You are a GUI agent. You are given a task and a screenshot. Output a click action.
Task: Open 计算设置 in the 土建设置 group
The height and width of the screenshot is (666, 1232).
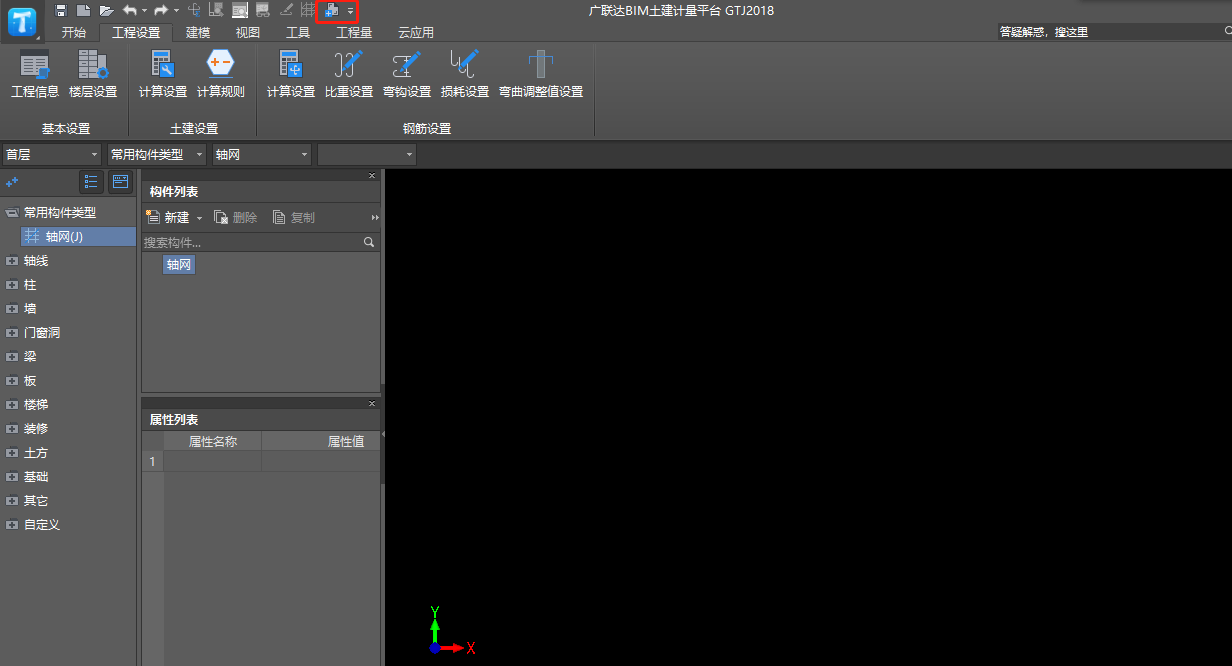(163, 74)
